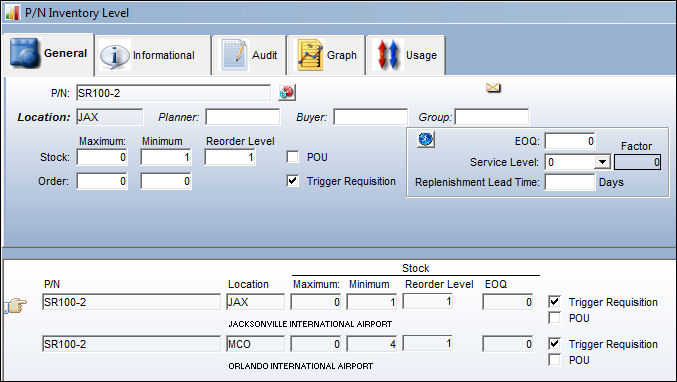Open the Audit tab

tap(249, 55)
